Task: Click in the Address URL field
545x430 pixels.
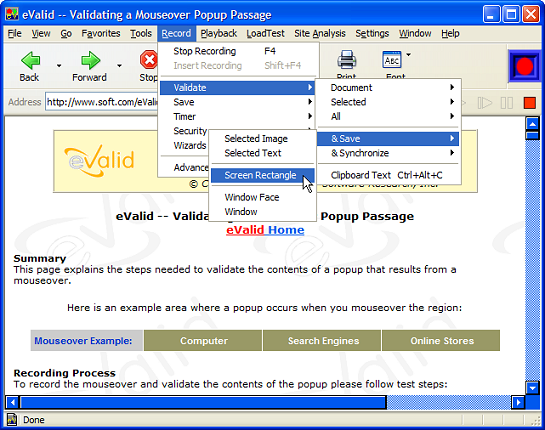Action: pyautogui.click(x=101, y=102)
